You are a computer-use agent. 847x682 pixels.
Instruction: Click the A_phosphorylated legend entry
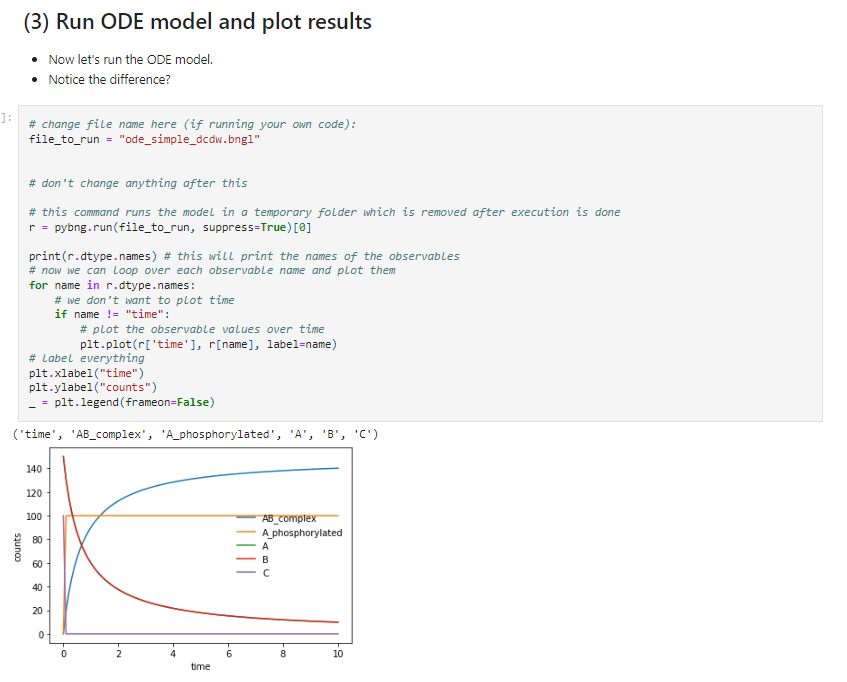pos(301,533)
